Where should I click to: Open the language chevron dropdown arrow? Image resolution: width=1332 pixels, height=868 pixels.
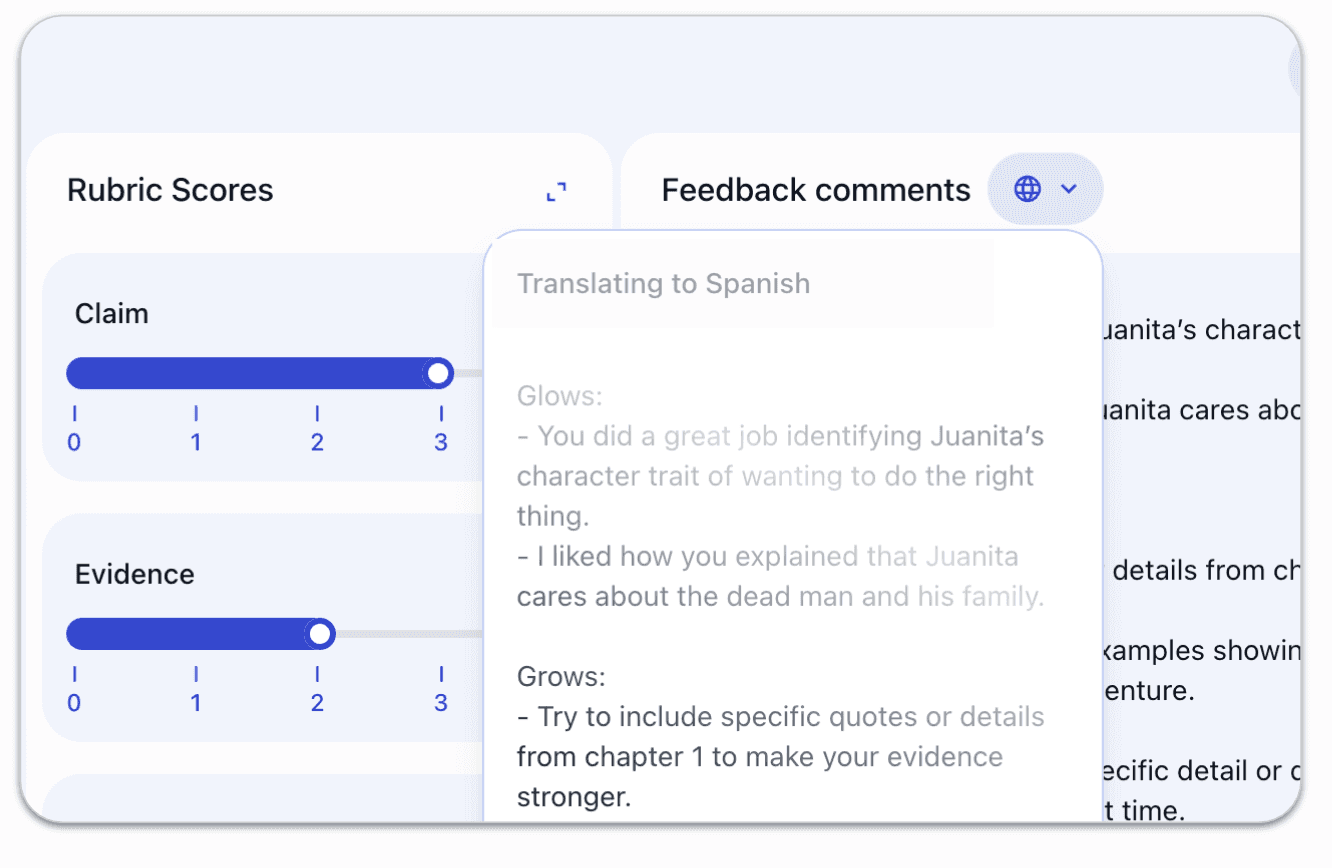point(1069,188)
